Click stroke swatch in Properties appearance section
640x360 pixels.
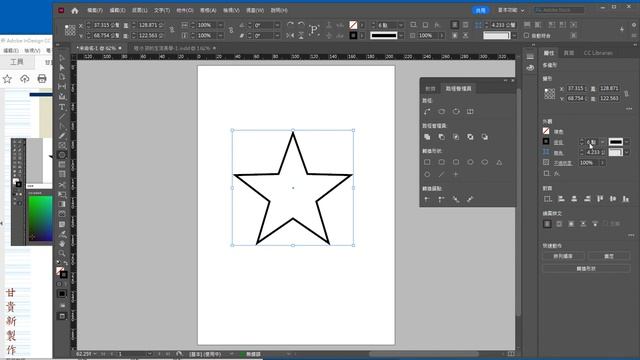pyautogui.click(x=546, y=141)
